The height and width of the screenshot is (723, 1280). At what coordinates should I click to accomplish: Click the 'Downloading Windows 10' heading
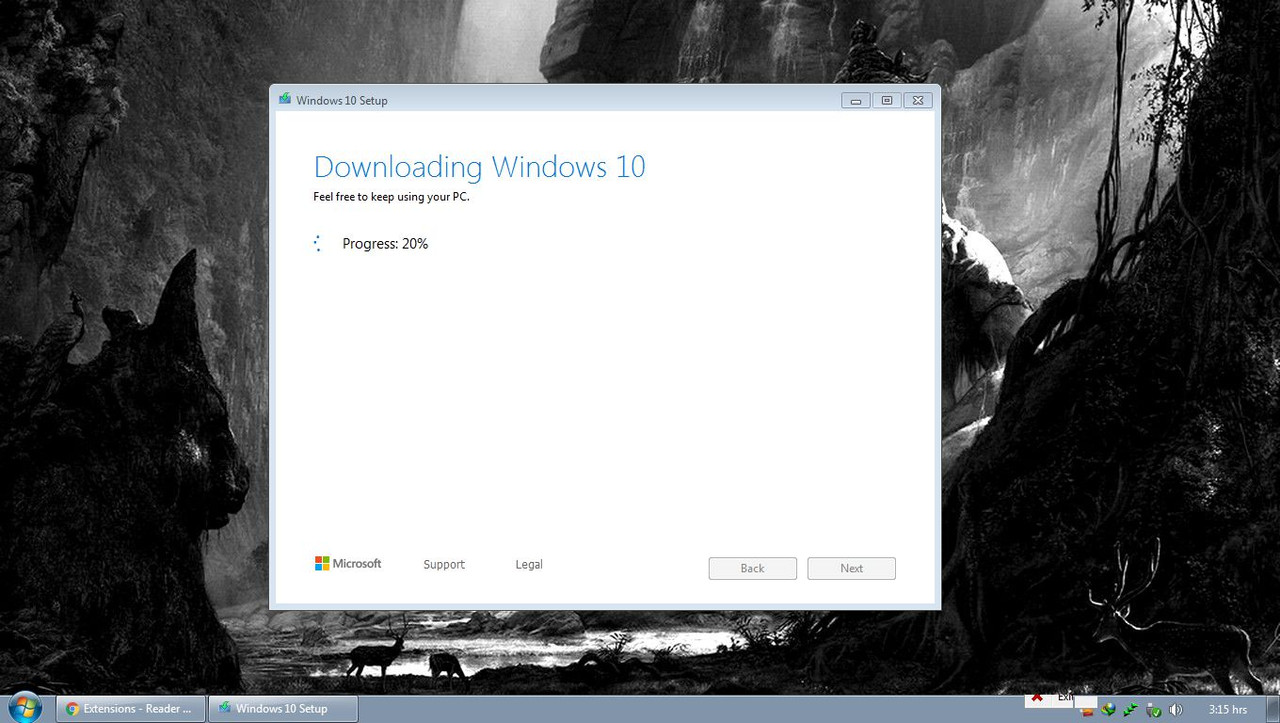click(480, 166)
